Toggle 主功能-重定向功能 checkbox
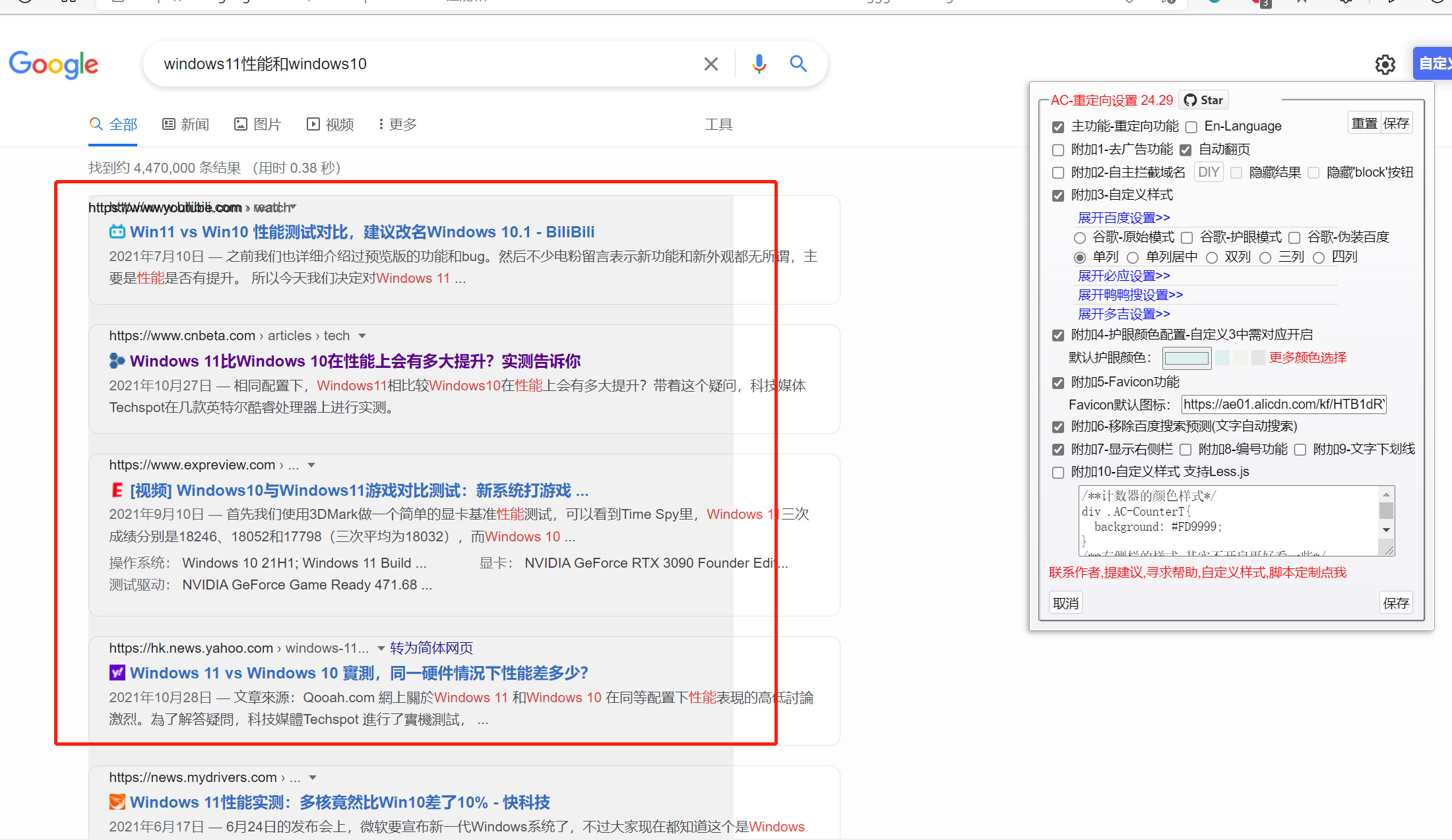Image resolution: width=1452 pixels, height=840 pixels. (x=1058, y=127)
